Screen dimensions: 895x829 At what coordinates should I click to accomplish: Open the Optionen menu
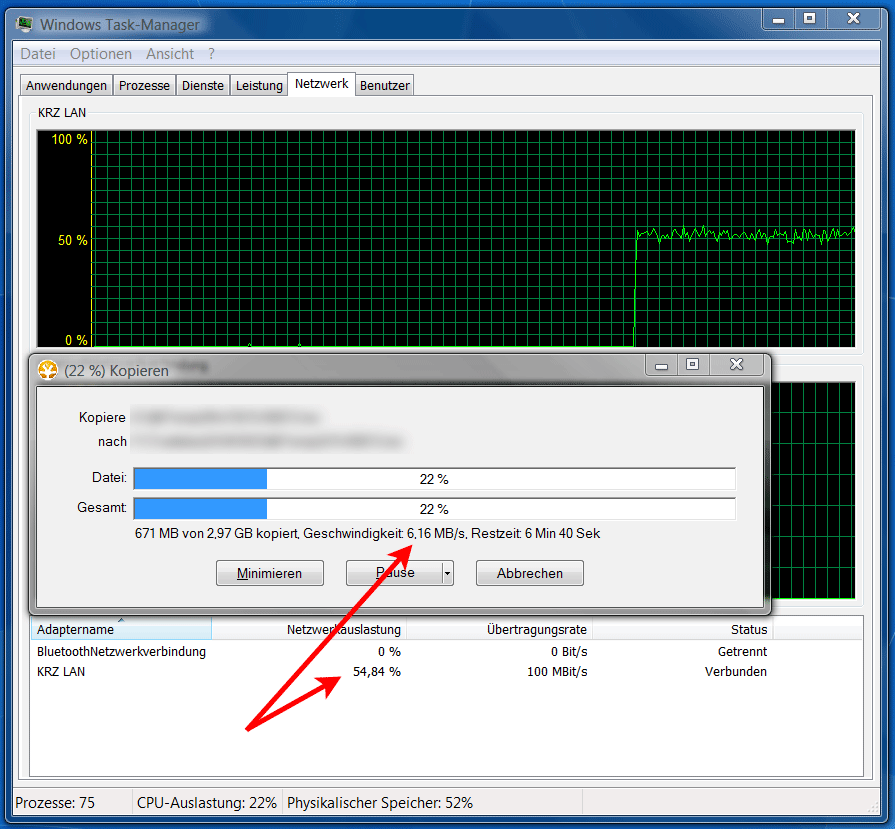(x=101, y=54)
